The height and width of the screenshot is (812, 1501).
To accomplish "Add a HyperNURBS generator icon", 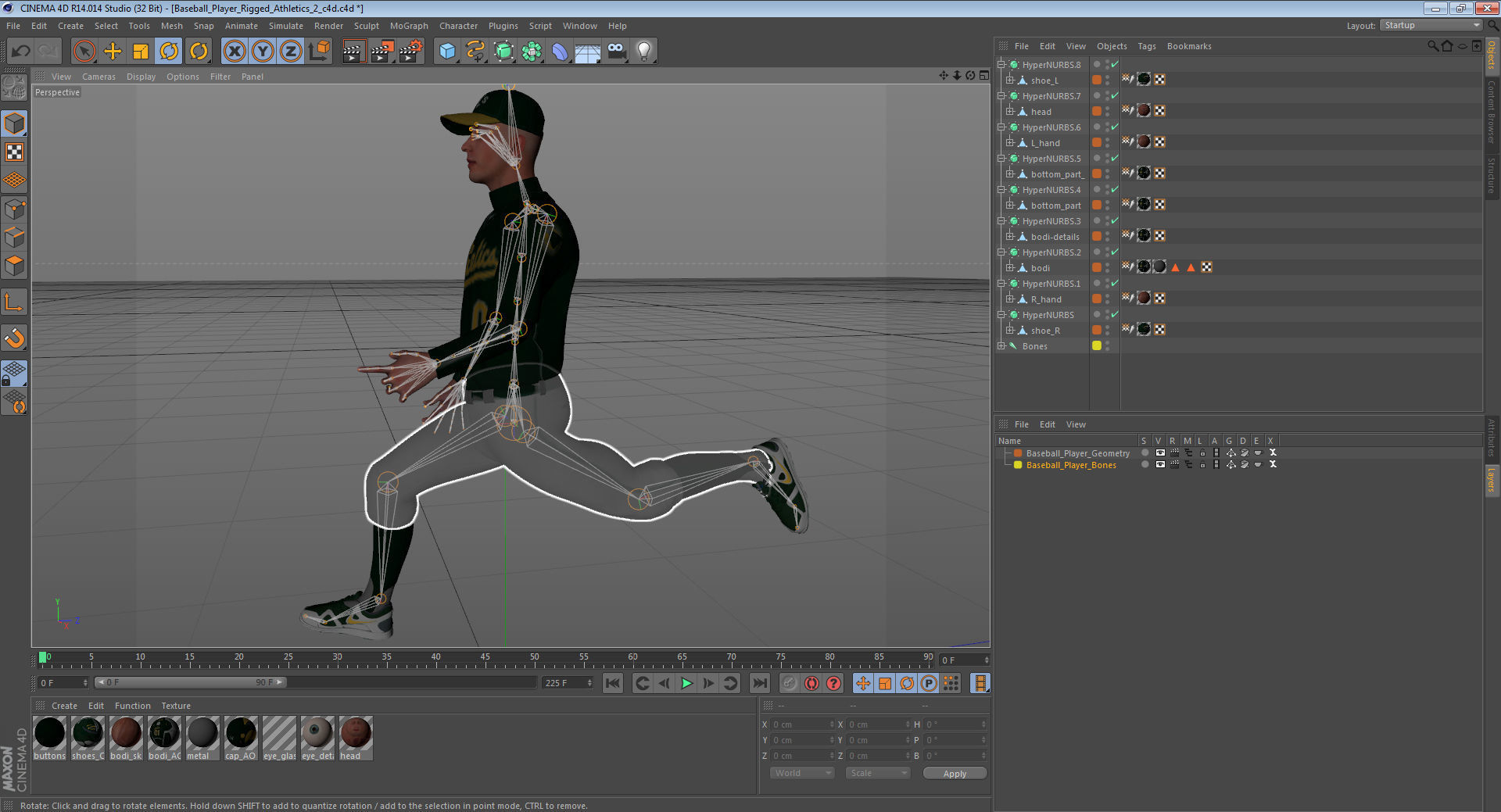I will coord(503,52).
